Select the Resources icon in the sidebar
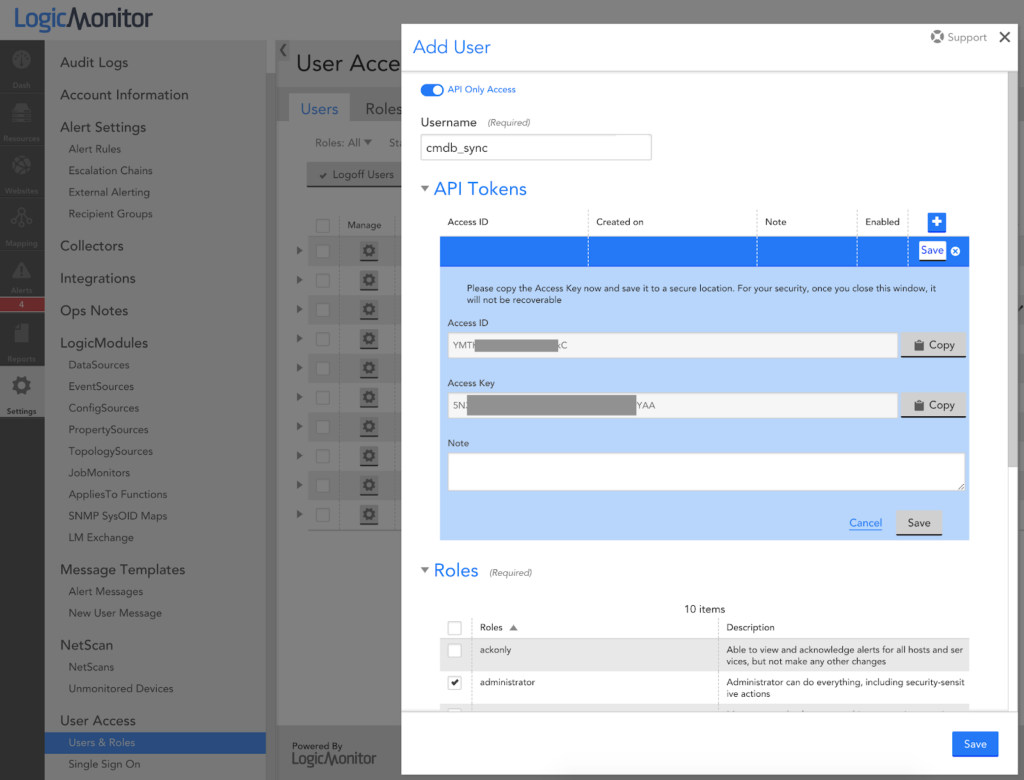The height and width of the screenshot is (780, 1024). (20, 115)
